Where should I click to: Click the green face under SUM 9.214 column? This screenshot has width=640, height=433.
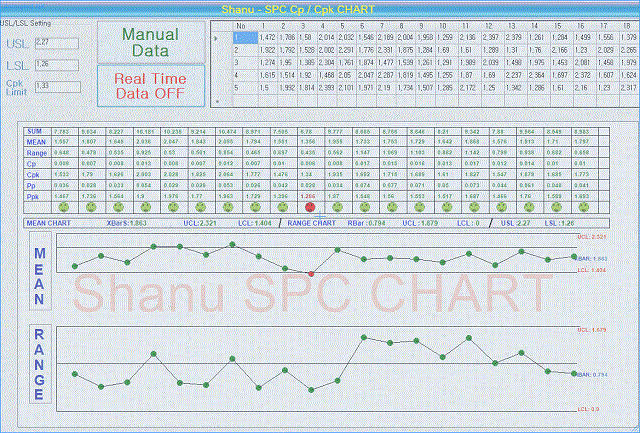200,207
